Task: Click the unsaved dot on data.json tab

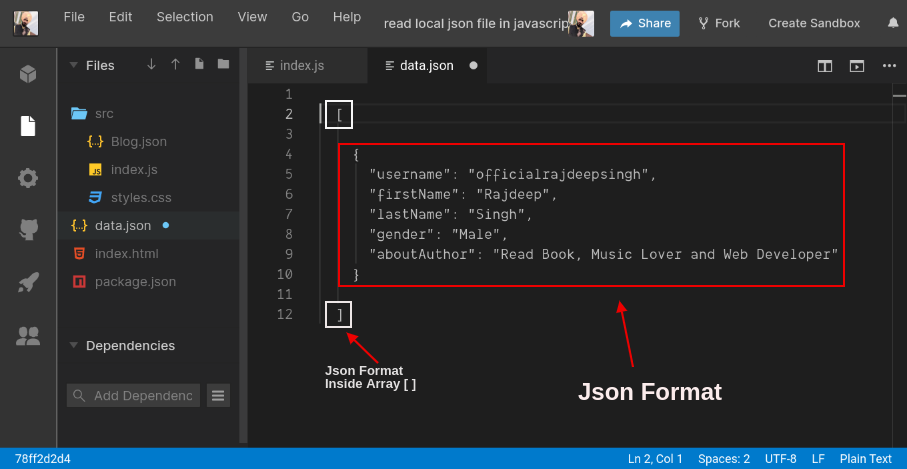Action: tap(473, 65)
